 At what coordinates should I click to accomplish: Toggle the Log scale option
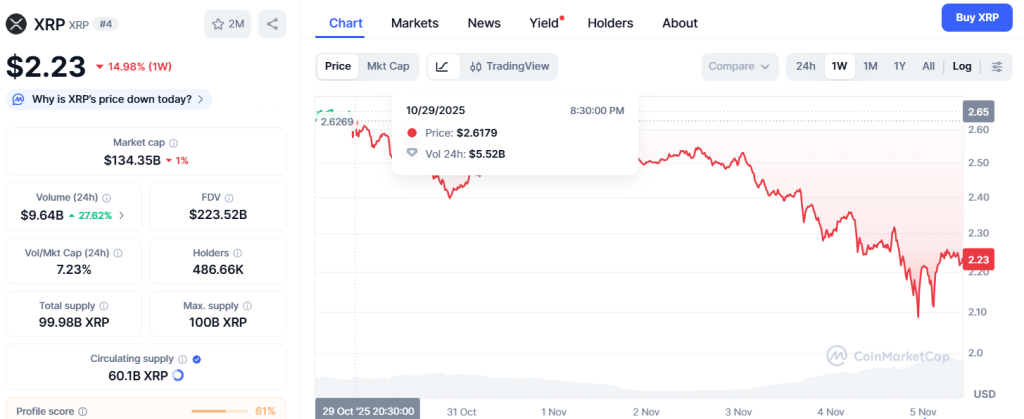962,66
